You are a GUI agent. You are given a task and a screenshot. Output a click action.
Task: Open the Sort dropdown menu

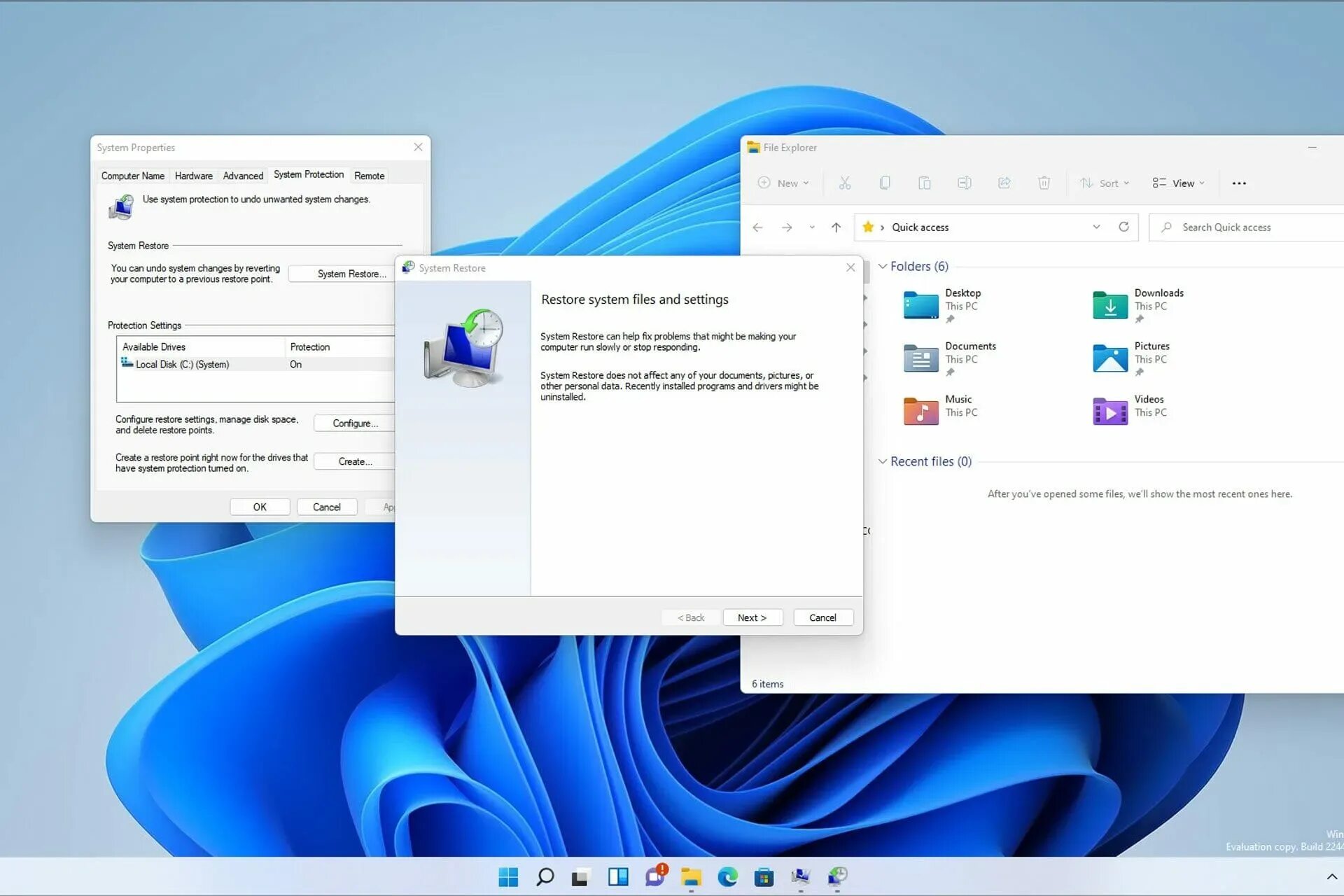1105,183
